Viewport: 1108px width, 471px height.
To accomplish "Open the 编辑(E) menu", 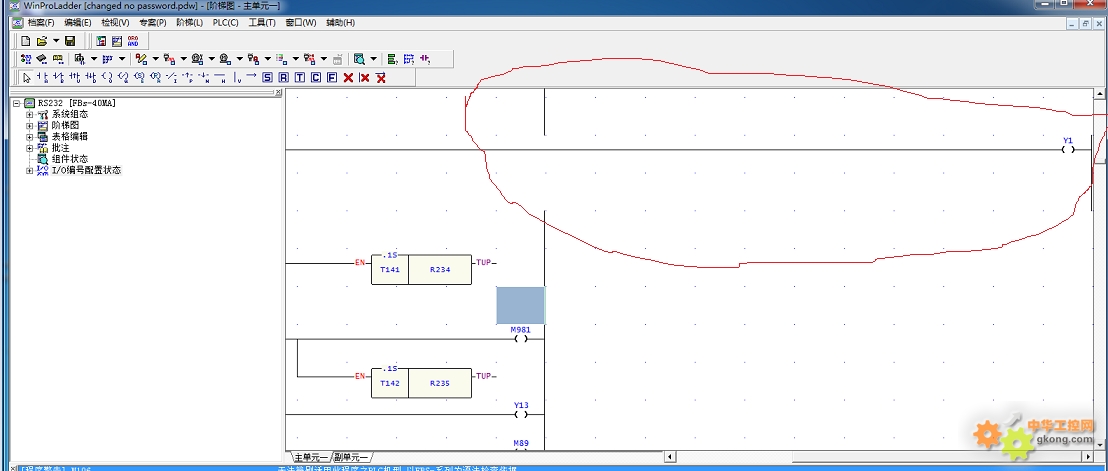I will point(78,23).
